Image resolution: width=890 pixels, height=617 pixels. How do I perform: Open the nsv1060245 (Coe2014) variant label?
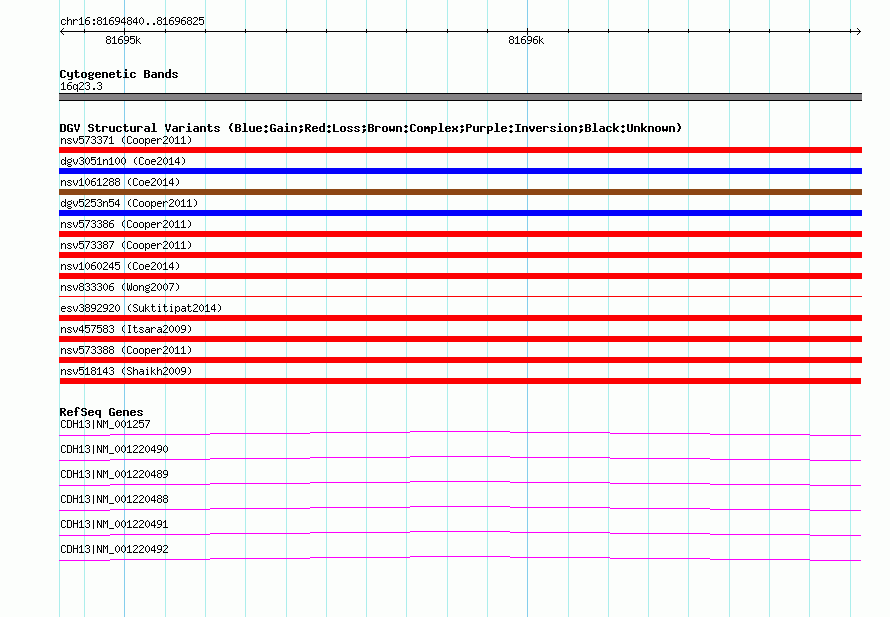click(x=120, y=266)
